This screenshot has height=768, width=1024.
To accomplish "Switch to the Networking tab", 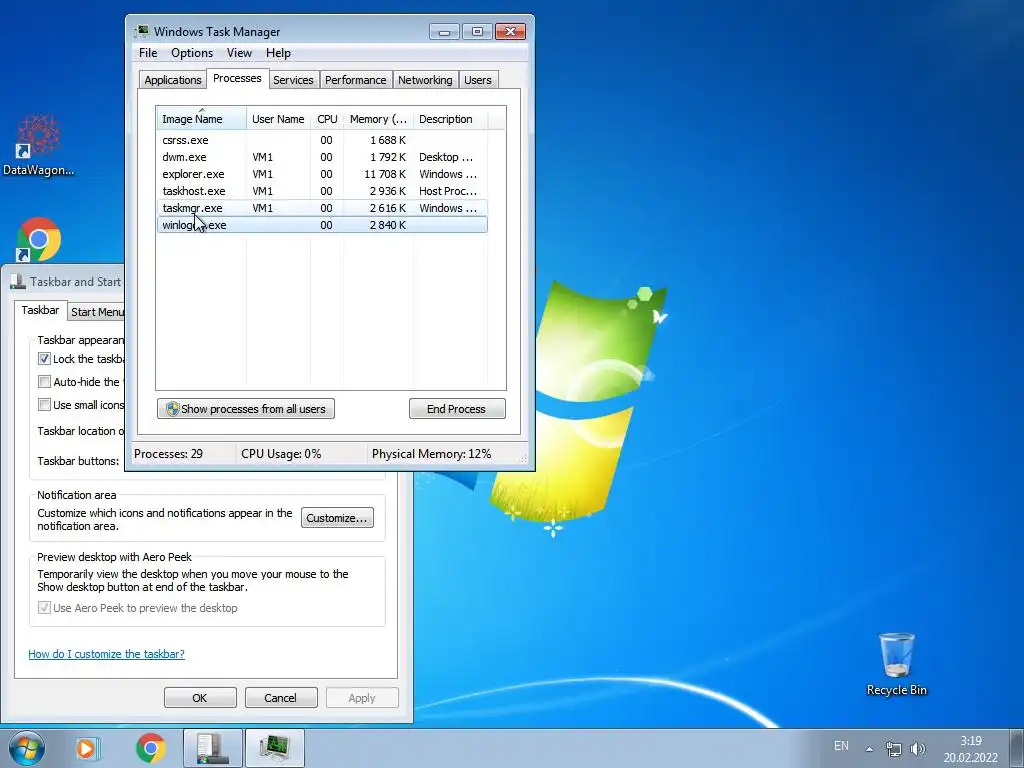I will tap(425, 80).
